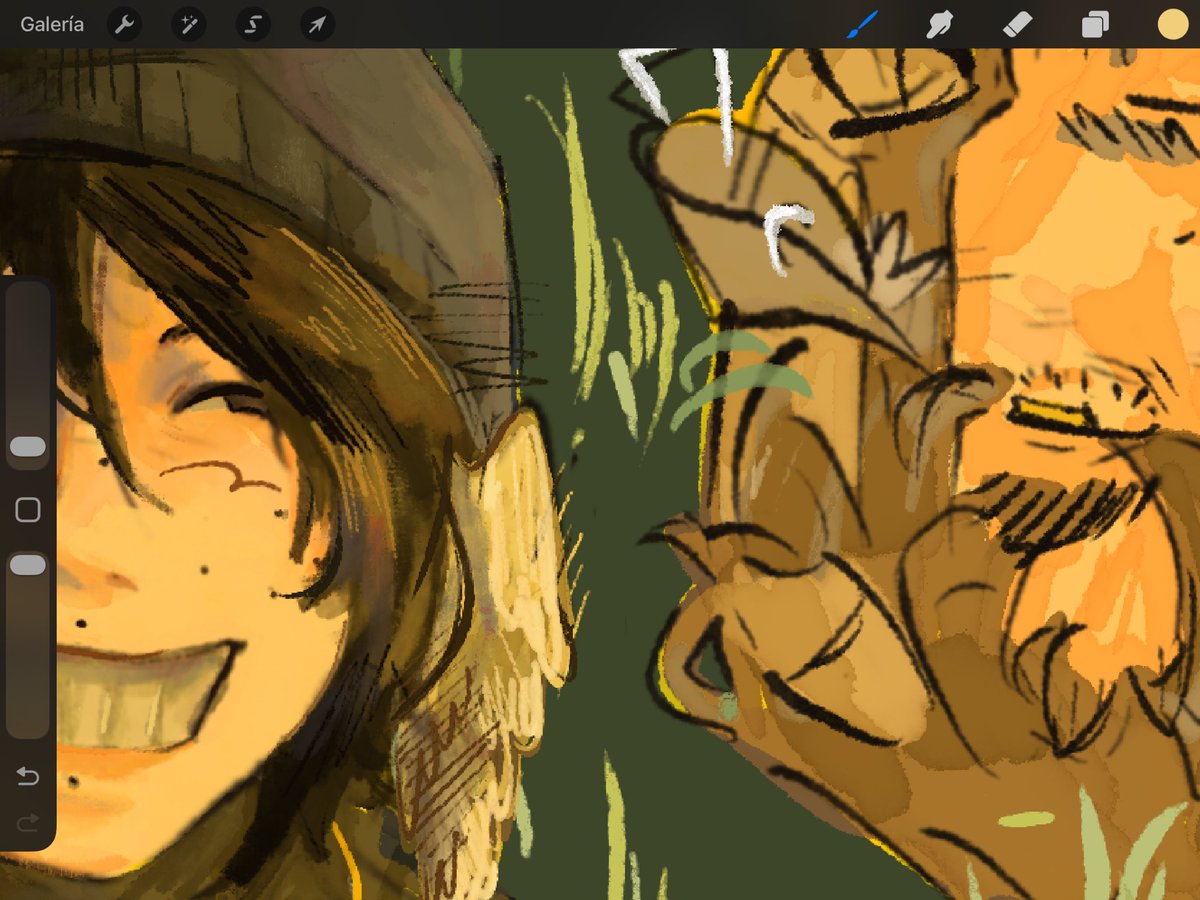Select the Smudge tool
Image resolution: width=1200 pixels, height=900 pixels.
click(x=939, y=25)
